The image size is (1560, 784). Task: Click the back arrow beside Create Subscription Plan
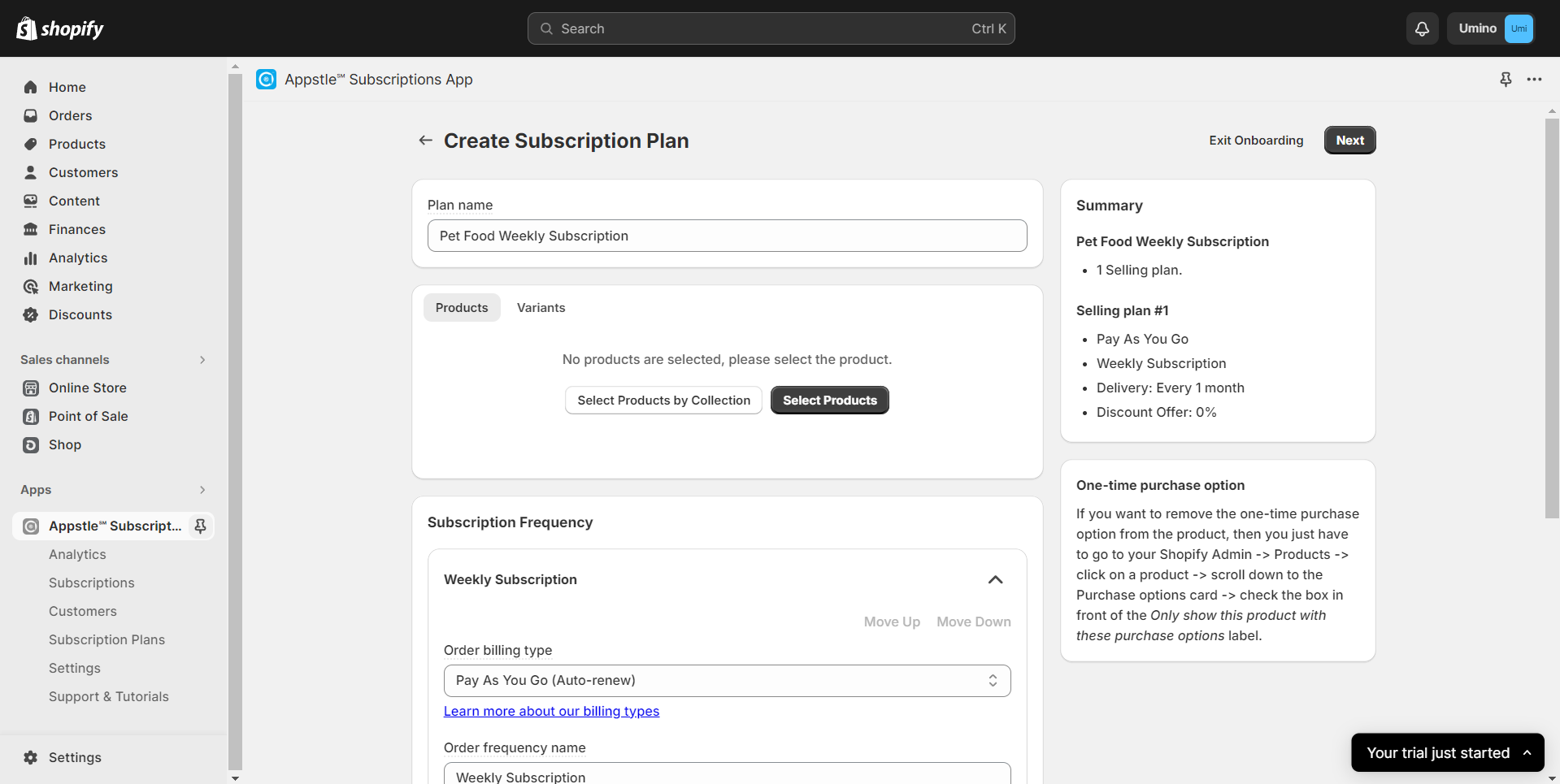pos(425,141)
